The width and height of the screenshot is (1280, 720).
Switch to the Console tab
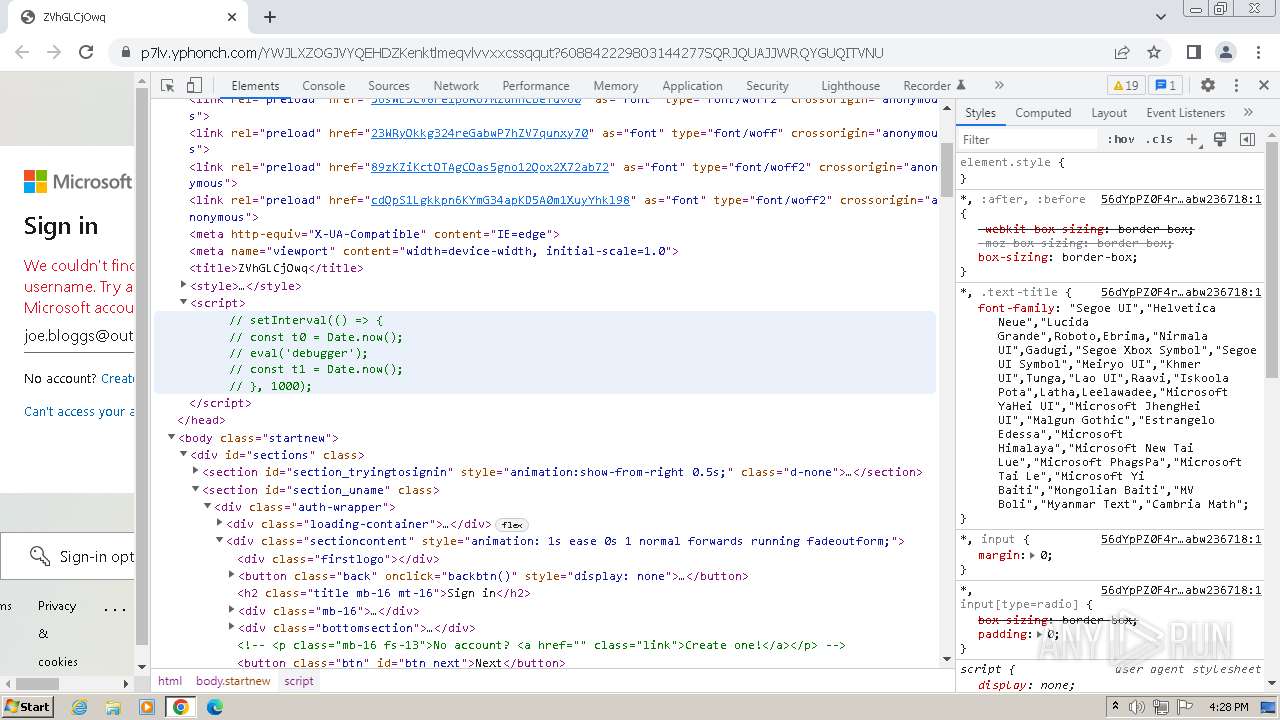click(323, 86)
